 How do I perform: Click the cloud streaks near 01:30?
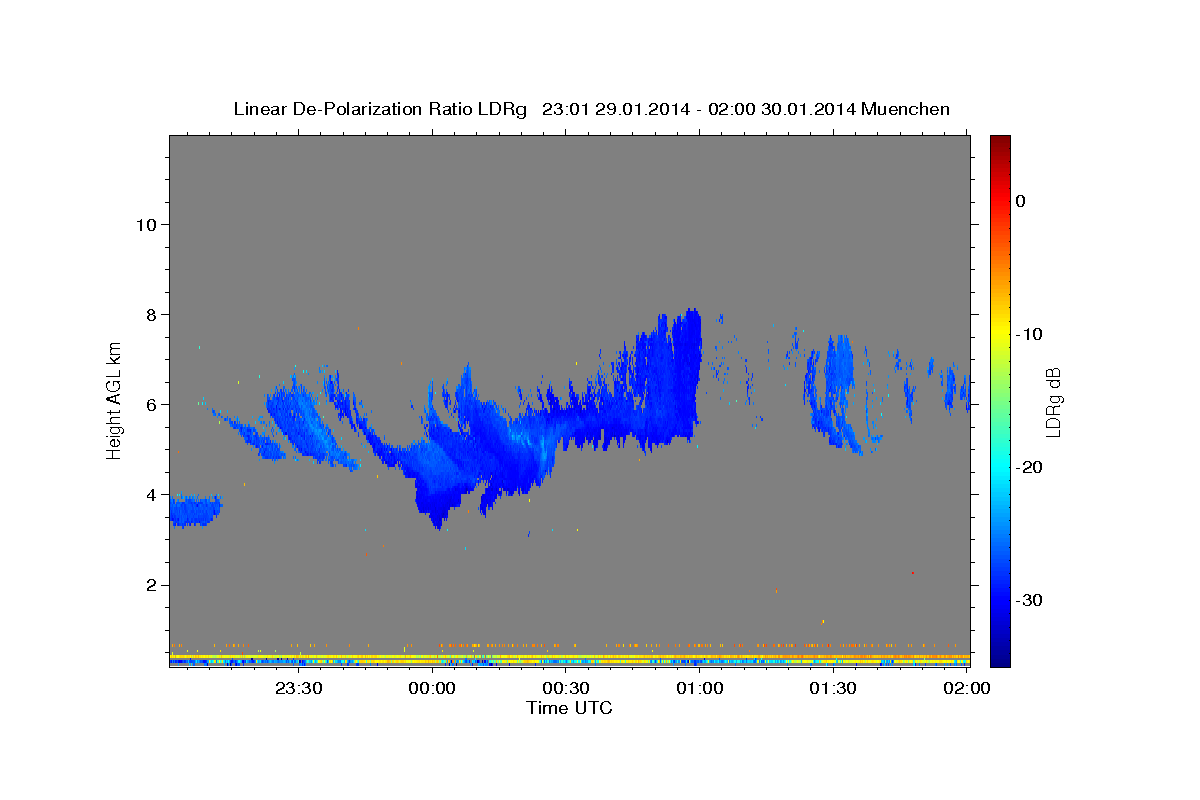click(838, 395)
